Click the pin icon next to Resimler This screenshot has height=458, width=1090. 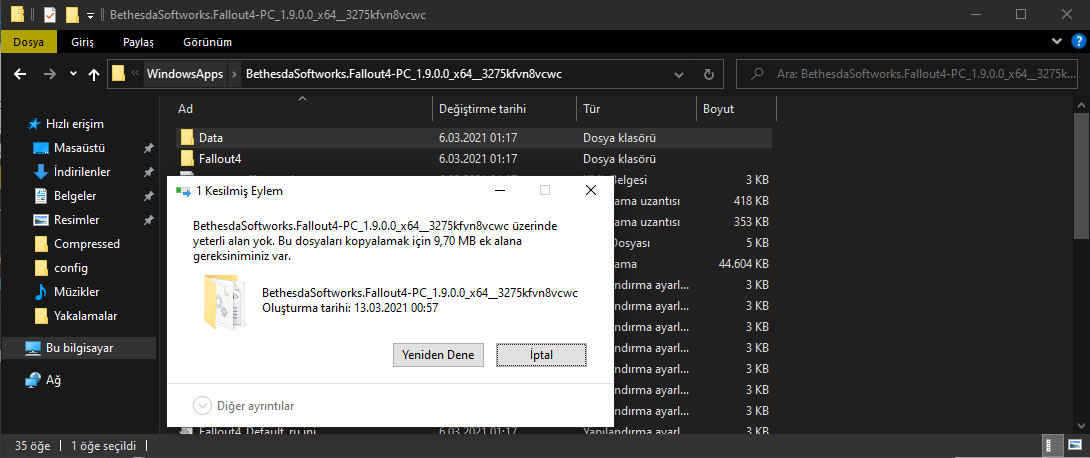click(148, 220)
